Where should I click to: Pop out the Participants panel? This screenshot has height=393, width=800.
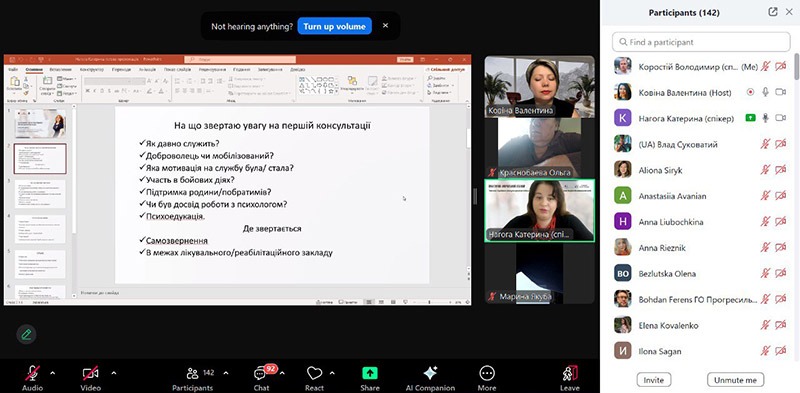point(773,12)
